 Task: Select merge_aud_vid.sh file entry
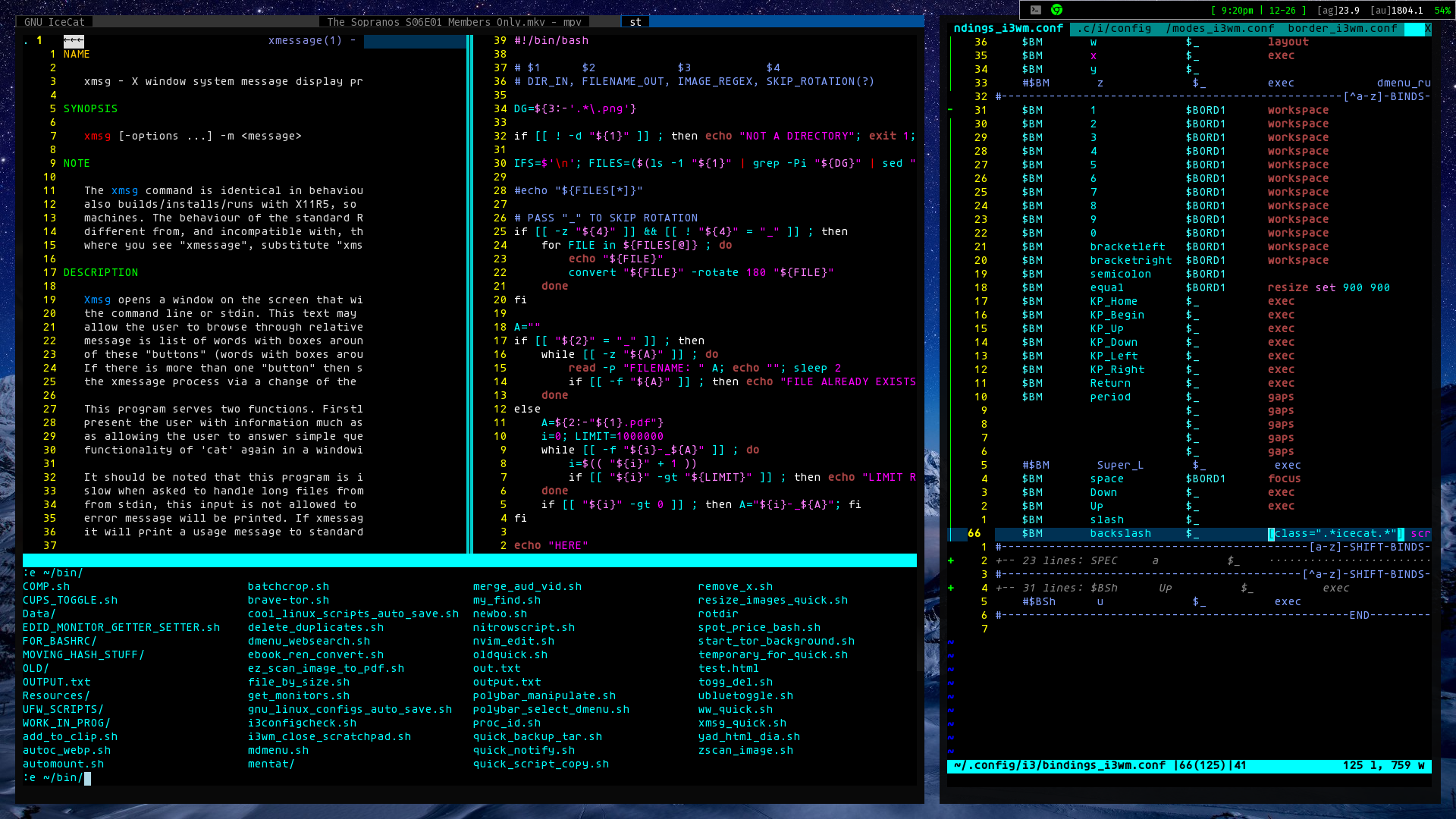[527, 587]
